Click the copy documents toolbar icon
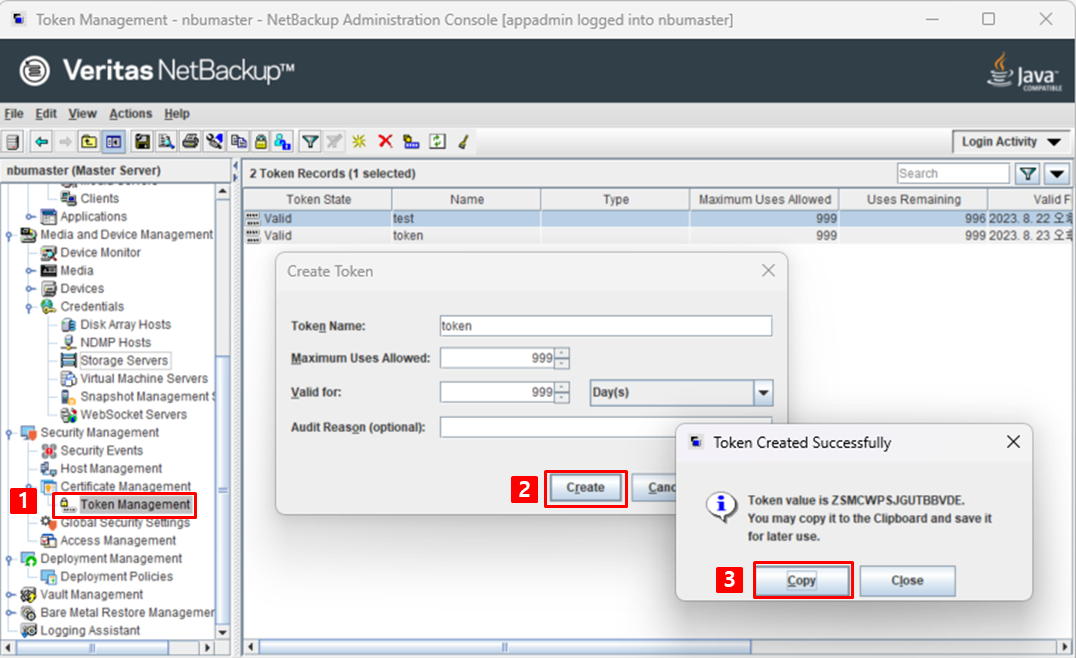This screenshot has height=658, width=1076. pos(238,142)
